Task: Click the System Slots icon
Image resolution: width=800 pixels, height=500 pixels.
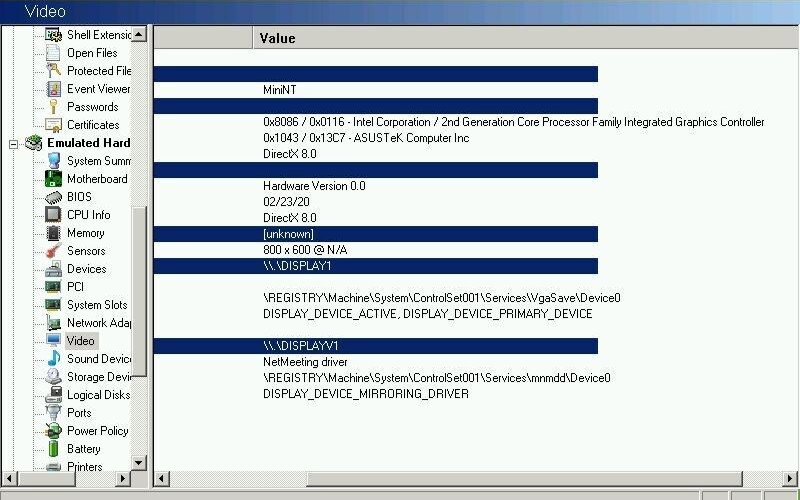Action: click(53, 305)
